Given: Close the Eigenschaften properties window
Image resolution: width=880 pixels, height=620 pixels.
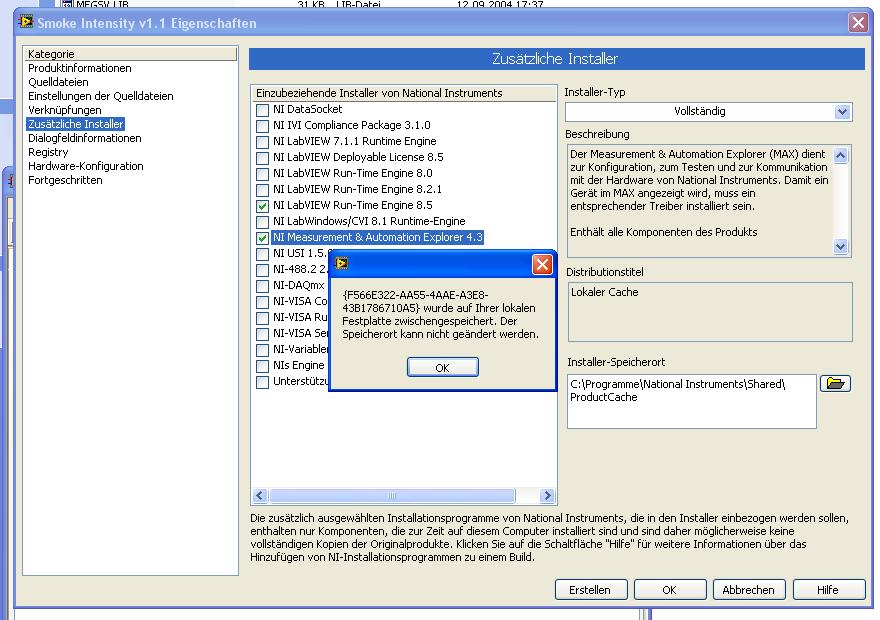Looking at the screenshot, I should click(x=858, y=23).
